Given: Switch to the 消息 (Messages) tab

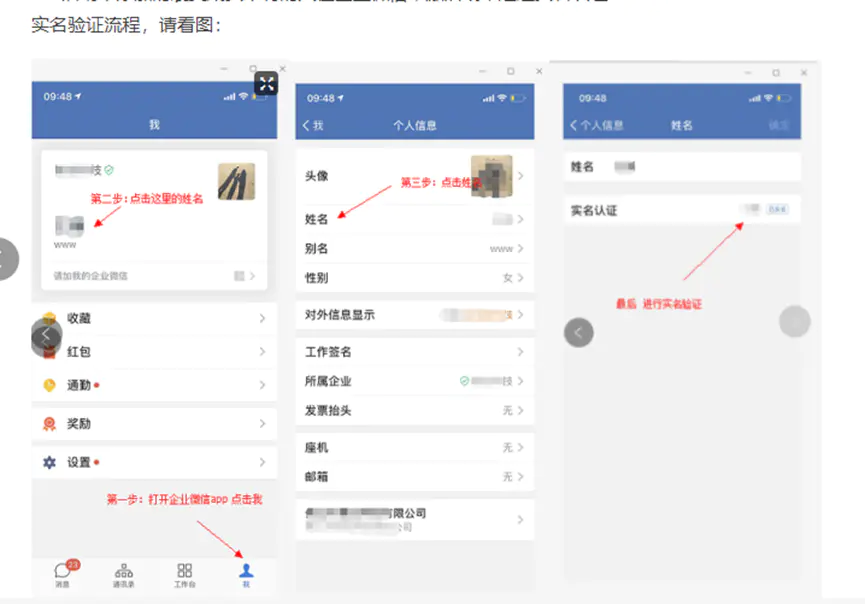Looking at the screenshot, I should click(63, 570).
